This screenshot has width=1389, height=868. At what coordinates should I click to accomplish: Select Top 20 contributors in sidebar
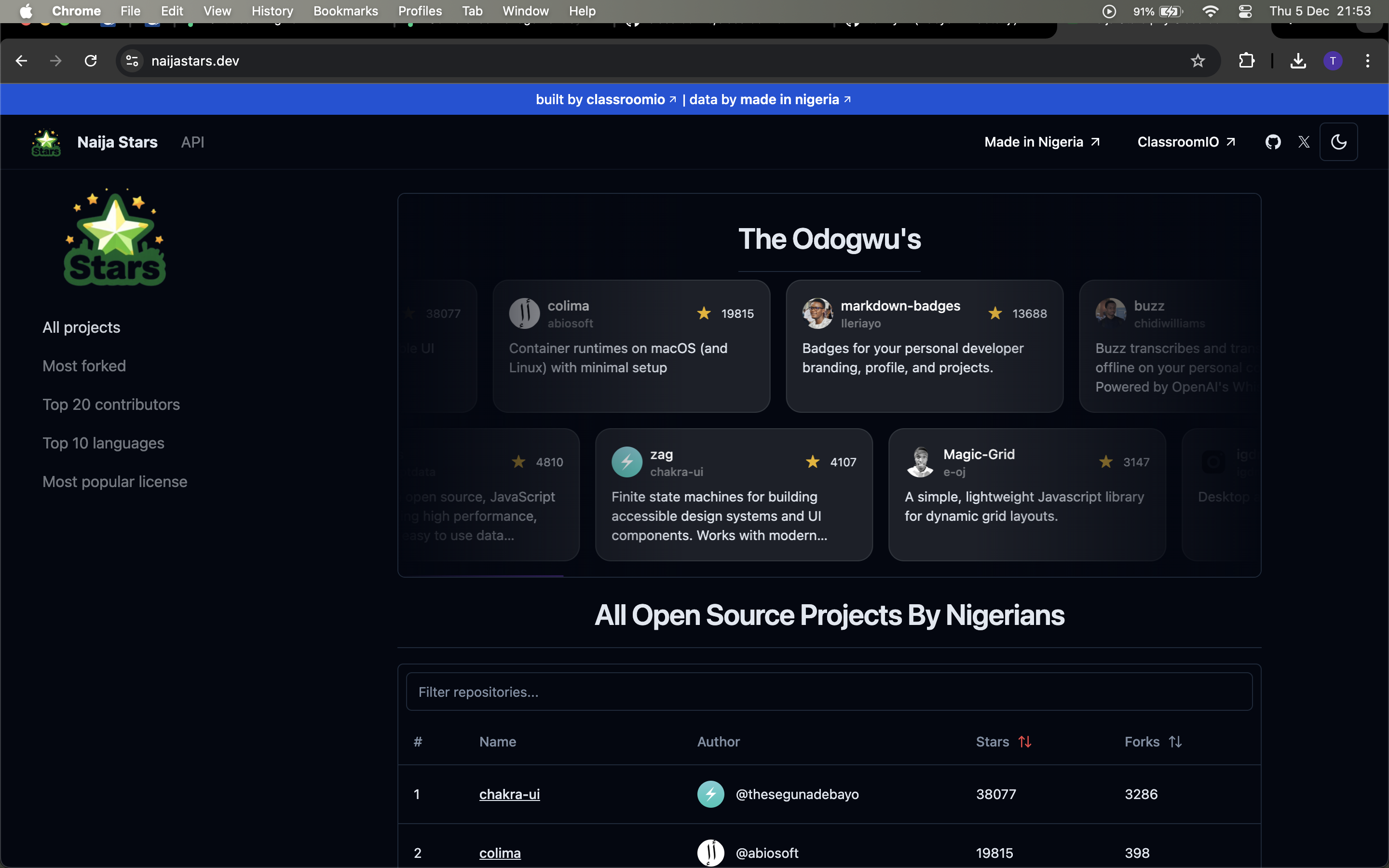coord(111,404)
